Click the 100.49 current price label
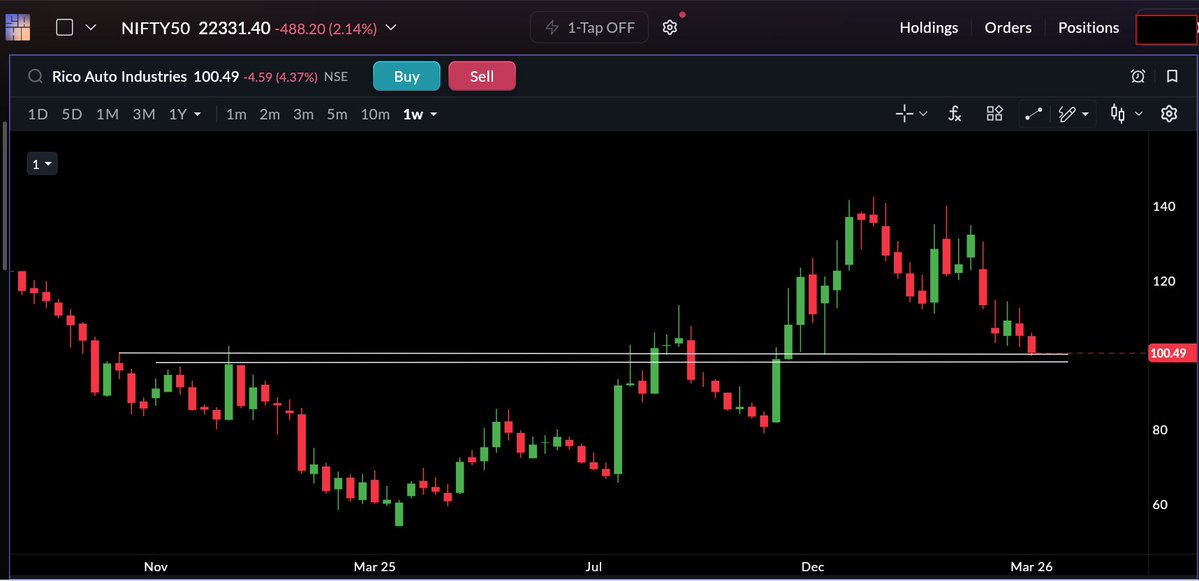The image size is (1199, 581). [1172, 353]
